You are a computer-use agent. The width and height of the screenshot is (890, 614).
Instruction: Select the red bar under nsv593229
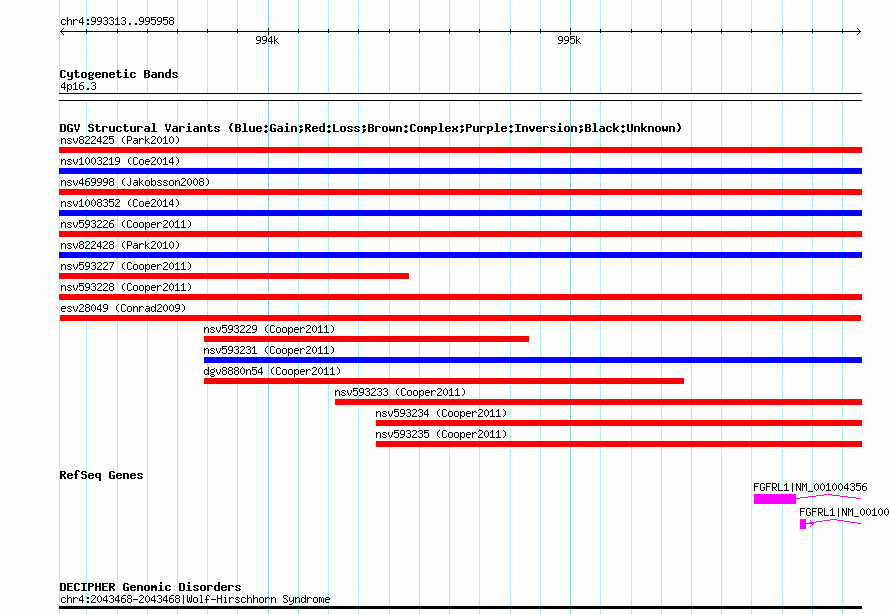pos(366,339)
